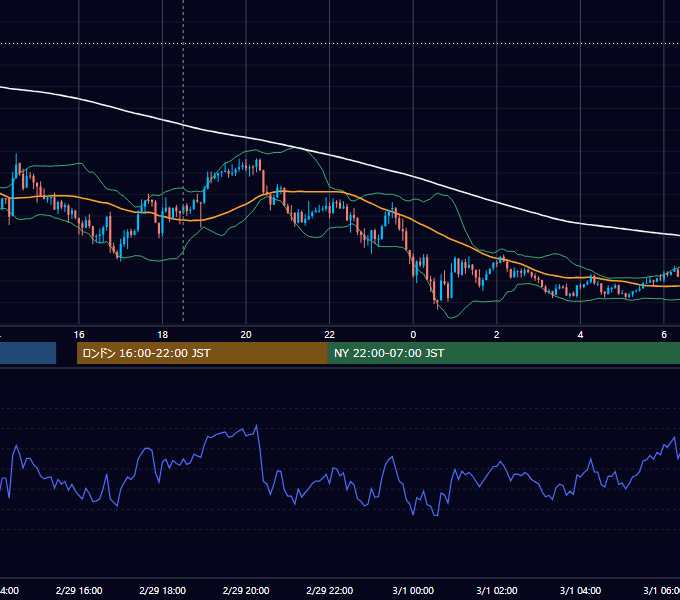
Task: Click the 3/1 02:00 date label
Action: (497, 590)
